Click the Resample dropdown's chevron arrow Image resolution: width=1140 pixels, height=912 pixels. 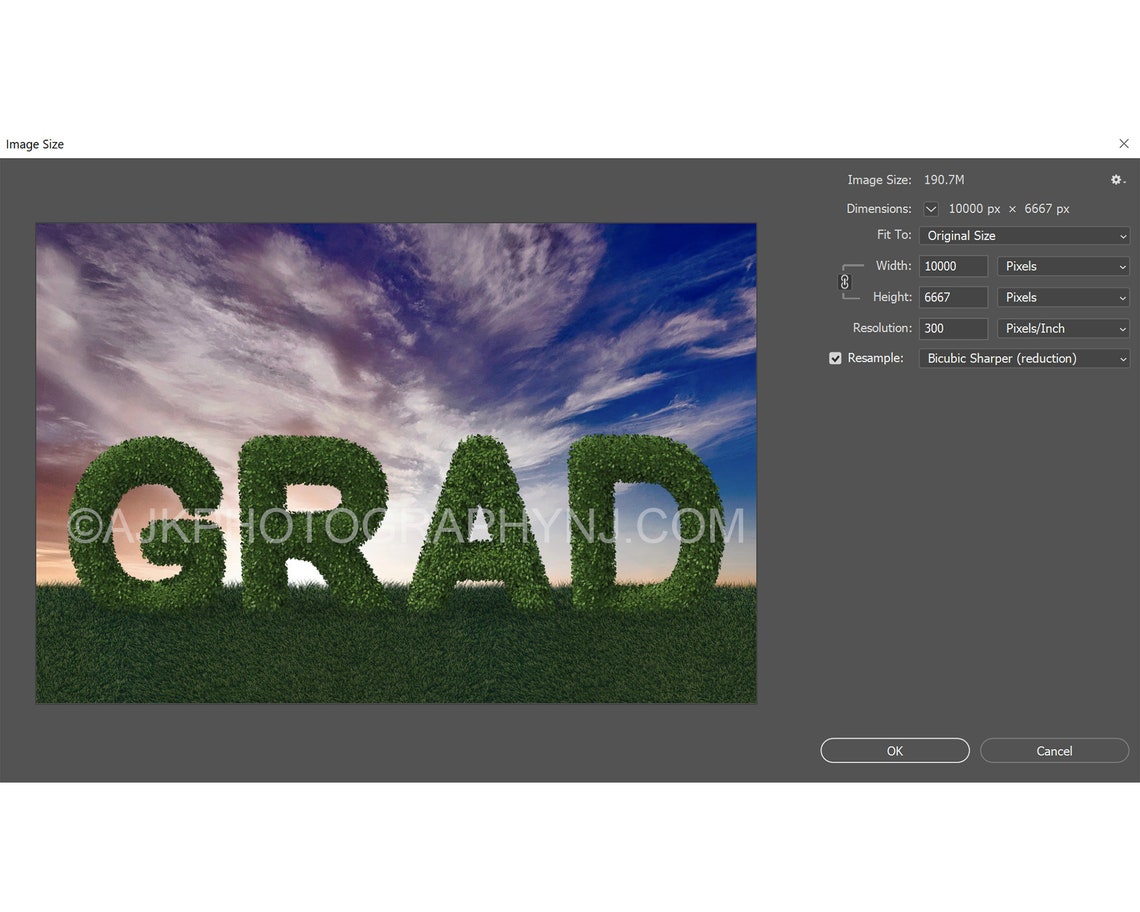[x=1121, y=358]
